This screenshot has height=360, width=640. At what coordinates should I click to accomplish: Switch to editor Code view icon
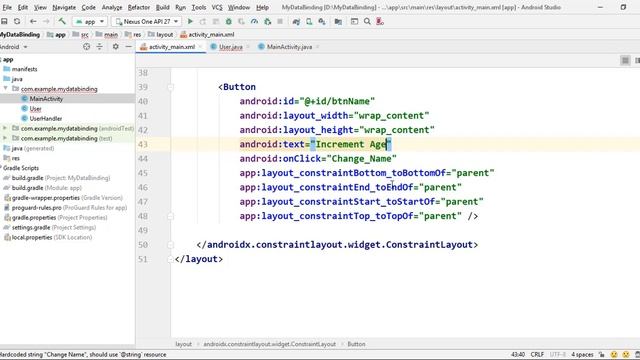(625, 60)
